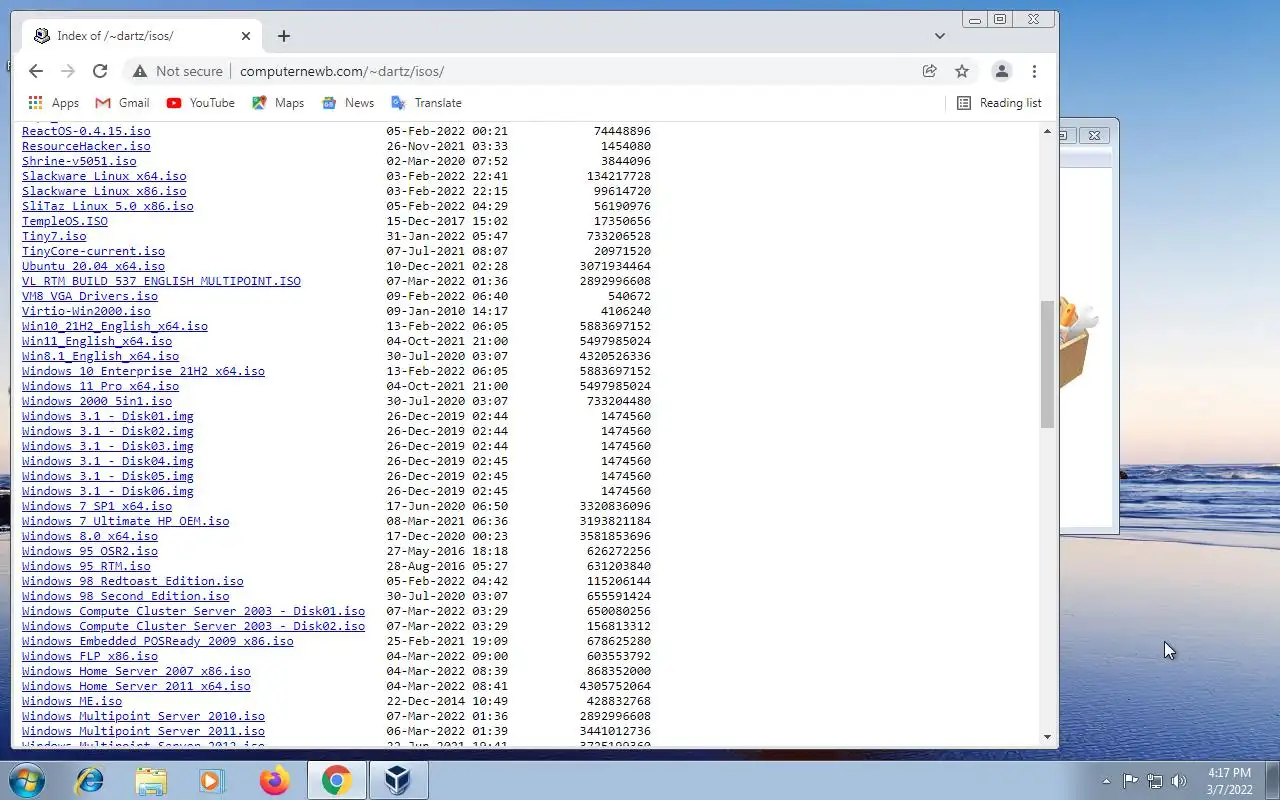Screen dimensions: 1280x800
Task: Open the Apps bookmark shortcut
Action: (x=54, y=103)
